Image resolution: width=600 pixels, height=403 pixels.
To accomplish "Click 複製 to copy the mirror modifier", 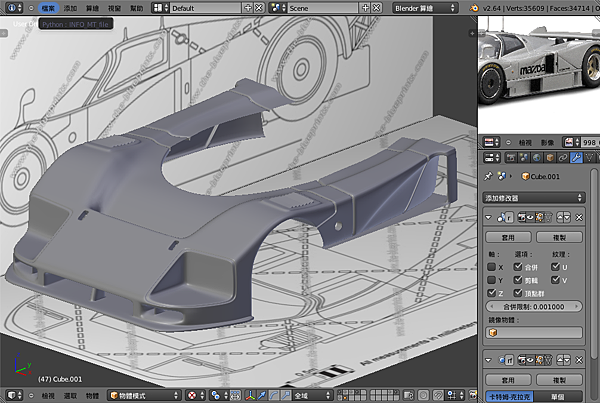I will click(x=560, y=238).
